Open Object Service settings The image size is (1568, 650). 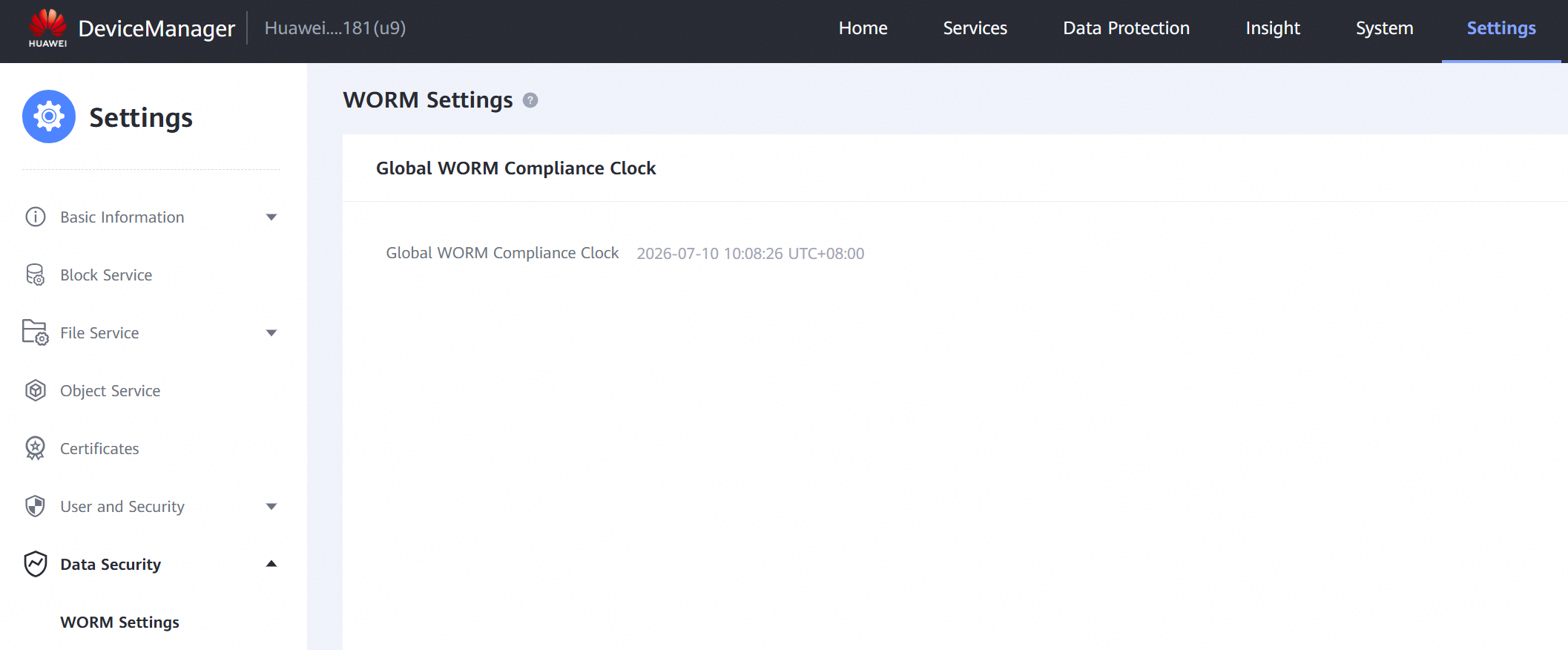pos(111,391)
